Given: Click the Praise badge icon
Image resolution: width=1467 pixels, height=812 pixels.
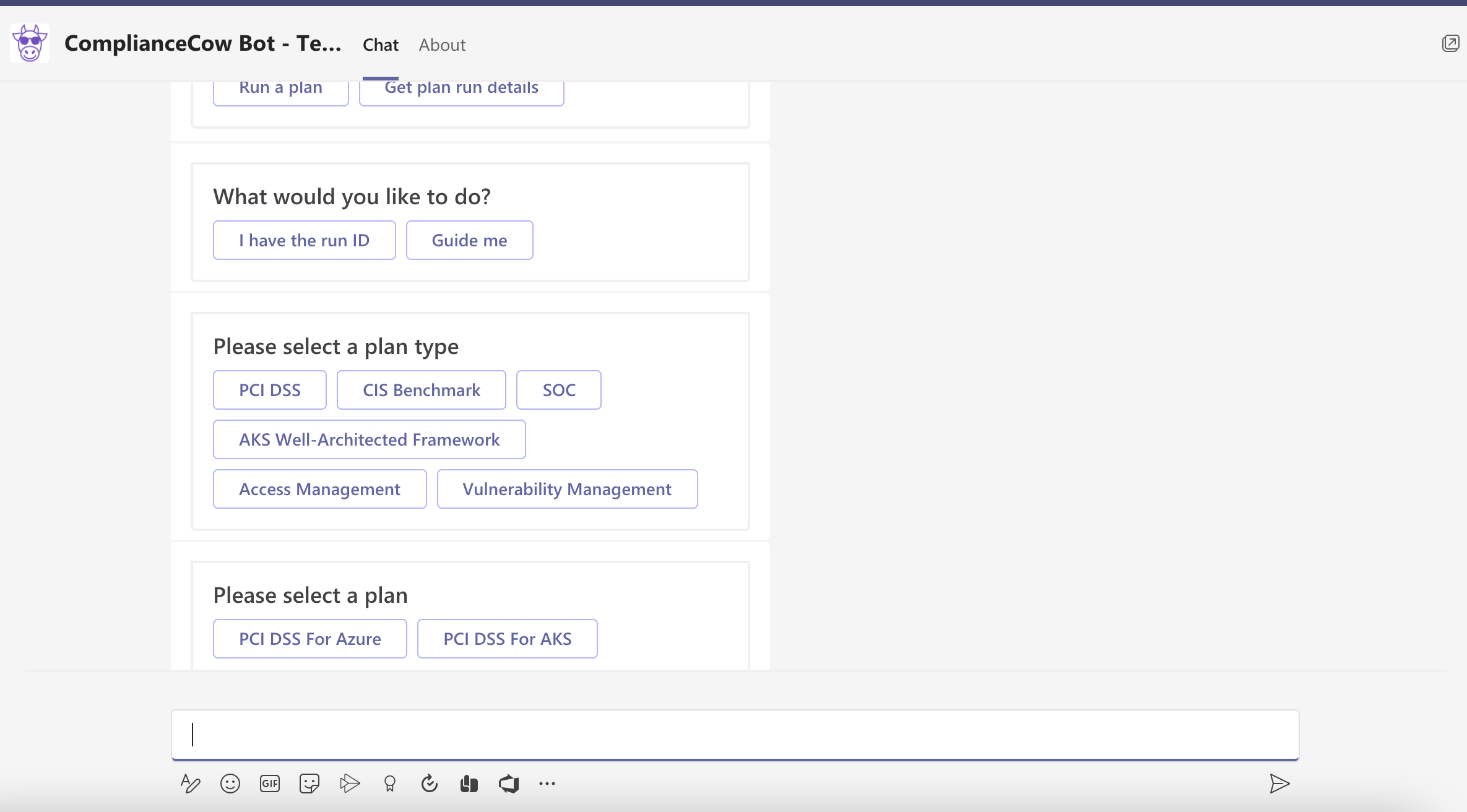Looking at the screenshot, I should pos(389,784).
